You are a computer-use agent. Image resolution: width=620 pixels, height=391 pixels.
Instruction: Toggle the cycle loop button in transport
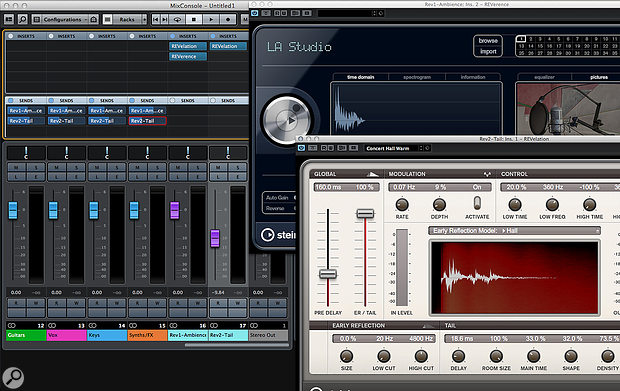178,19
